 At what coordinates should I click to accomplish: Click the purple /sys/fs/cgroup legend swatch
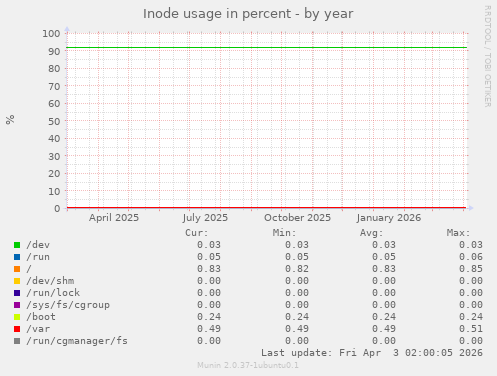[17, 305]
